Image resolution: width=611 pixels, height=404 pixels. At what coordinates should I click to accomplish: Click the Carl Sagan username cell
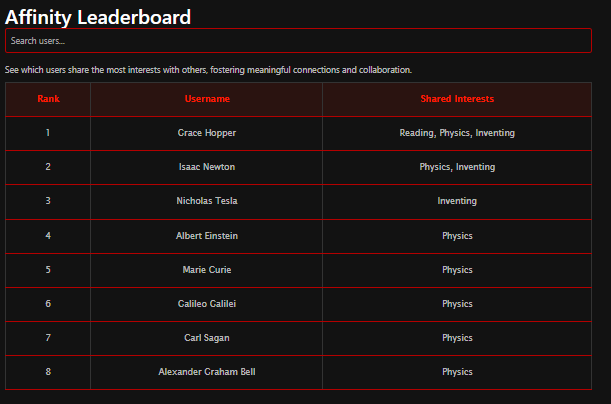[207, 338]
